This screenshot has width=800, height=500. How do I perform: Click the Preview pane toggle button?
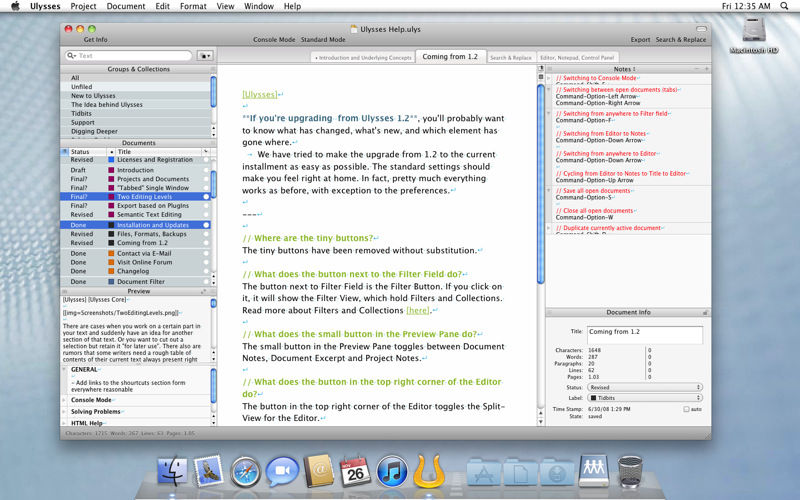pos(203,291)
